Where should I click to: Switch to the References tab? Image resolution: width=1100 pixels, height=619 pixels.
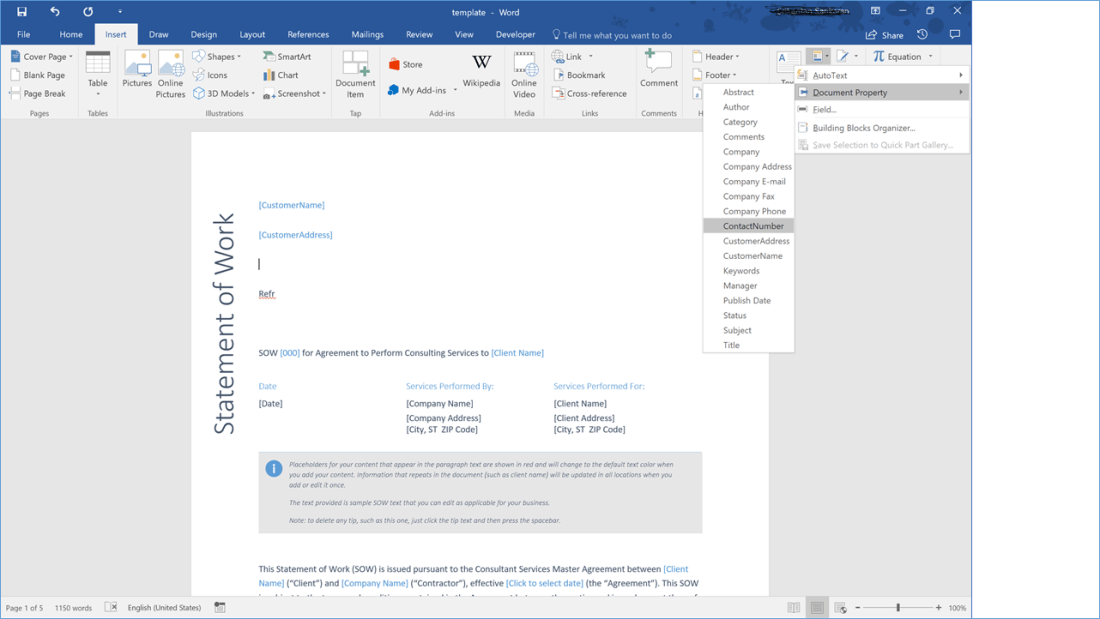click(308, 34)
